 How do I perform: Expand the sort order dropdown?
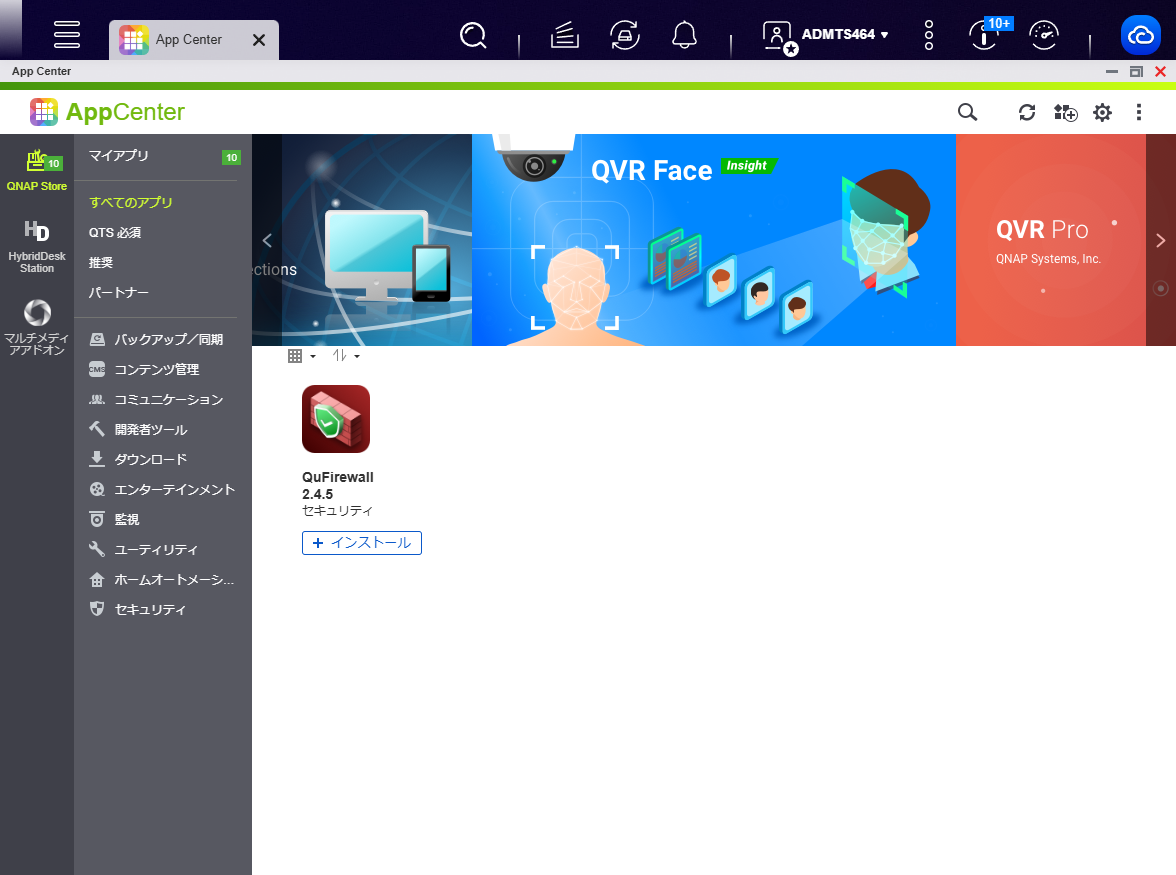346,356
